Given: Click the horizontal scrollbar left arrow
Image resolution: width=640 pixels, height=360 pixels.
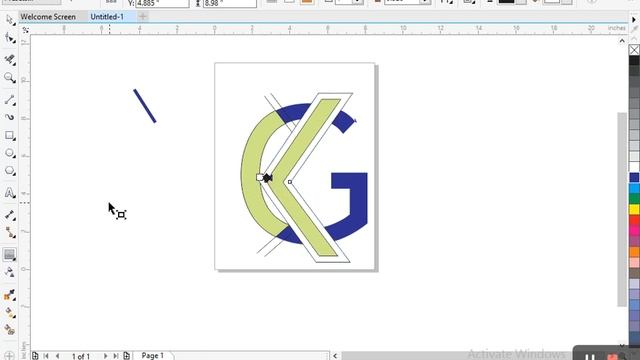Looking at the screenshot, I should point(335,356).
